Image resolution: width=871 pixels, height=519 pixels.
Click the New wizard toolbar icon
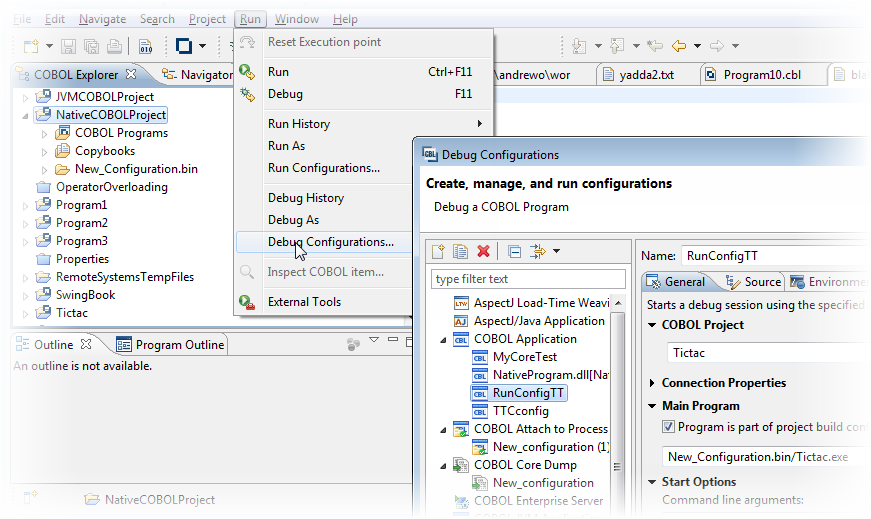click(31, 46)
